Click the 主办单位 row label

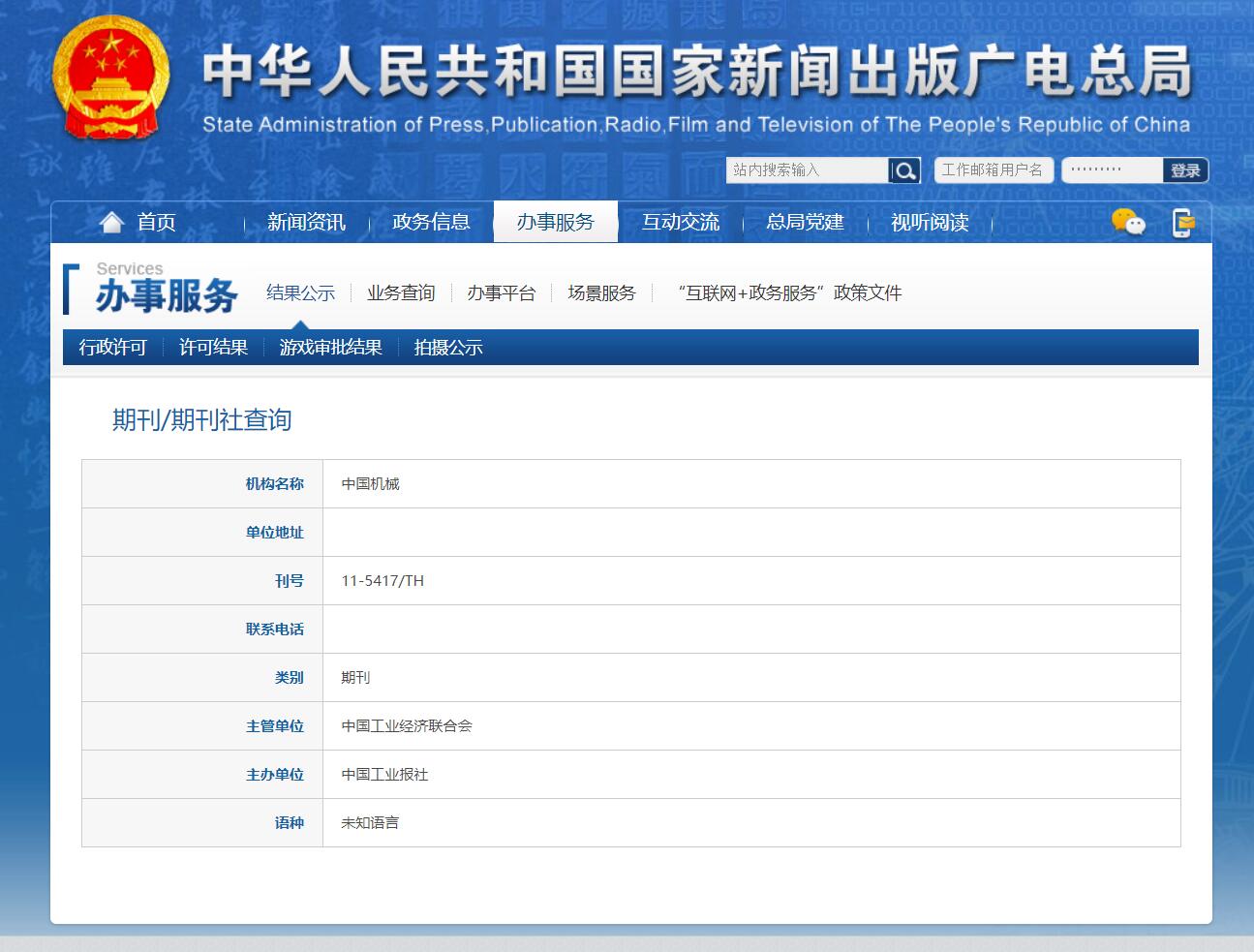click(275, 774)
